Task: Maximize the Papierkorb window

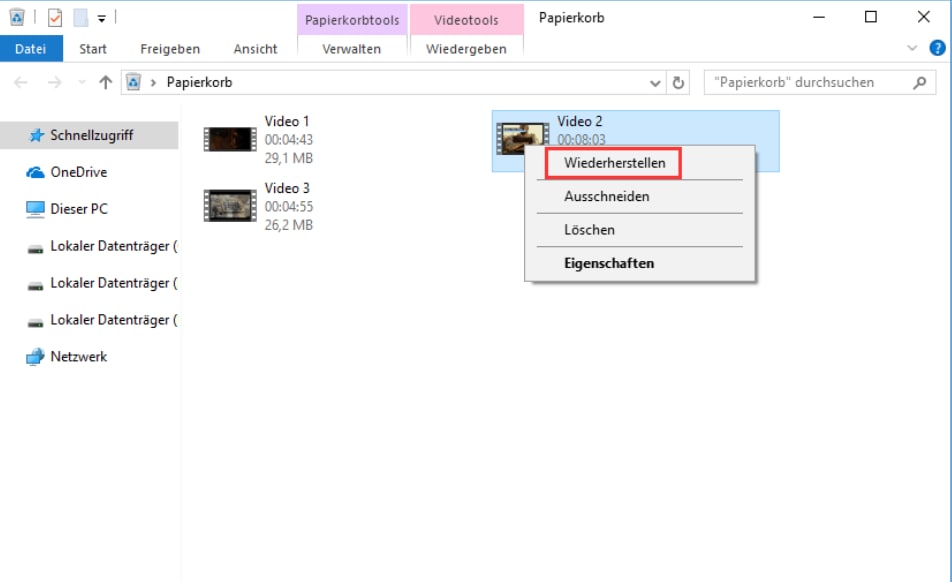Action: 871,17
